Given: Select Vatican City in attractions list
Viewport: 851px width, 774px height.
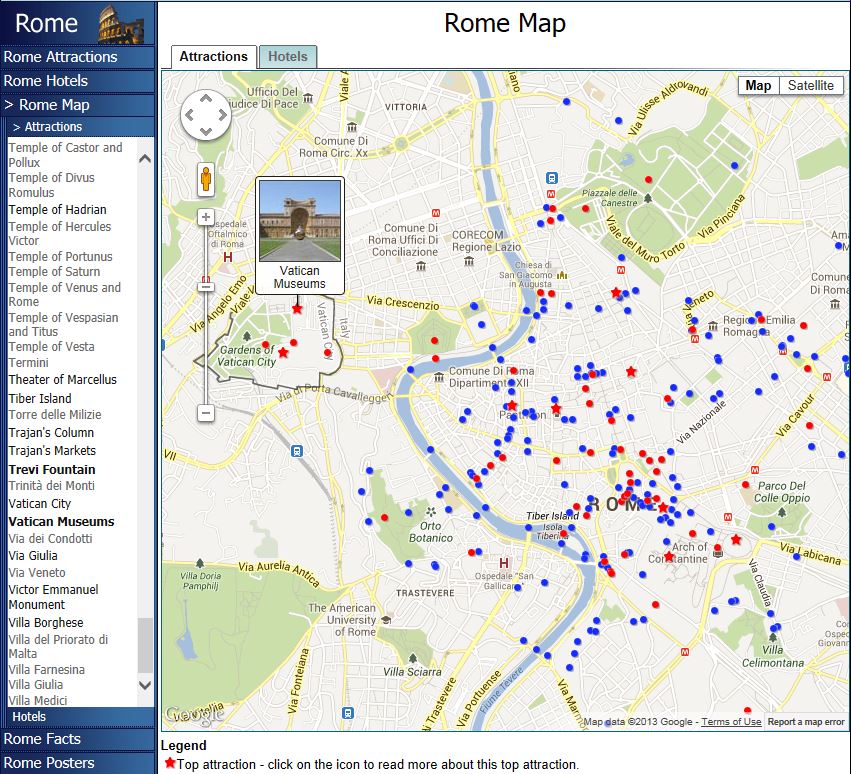Looking at the screenshot, I should [x=40, y=504].
